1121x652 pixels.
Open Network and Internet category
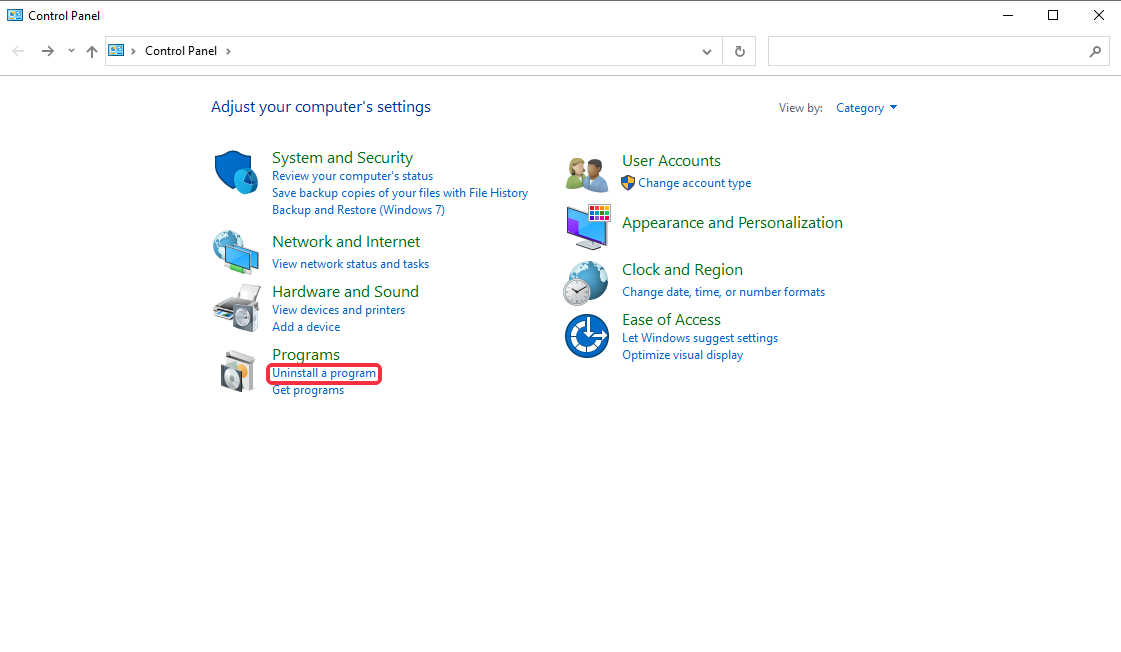coord(346,242)
